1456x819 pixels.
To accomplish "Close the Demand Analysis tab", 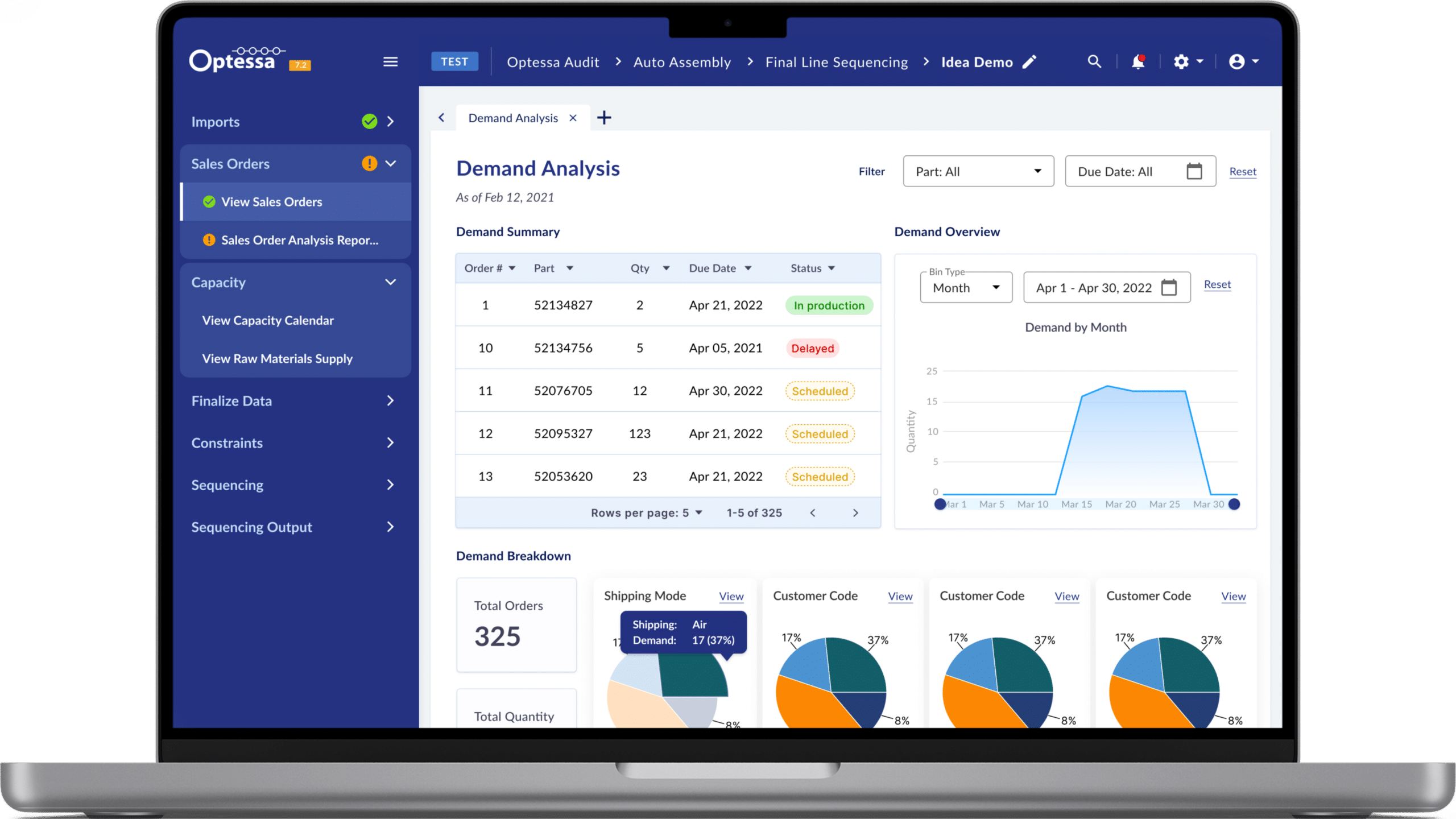I will tap(573, 118).
